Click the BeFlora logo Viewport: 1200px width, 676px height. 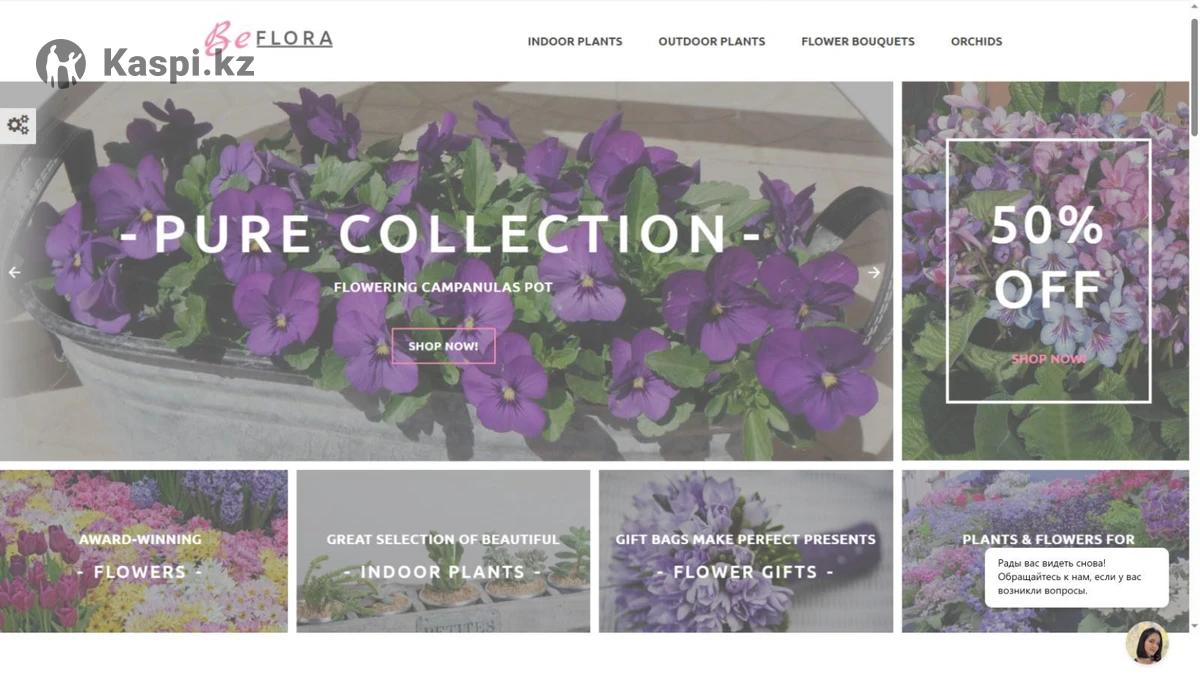[269, 39]
